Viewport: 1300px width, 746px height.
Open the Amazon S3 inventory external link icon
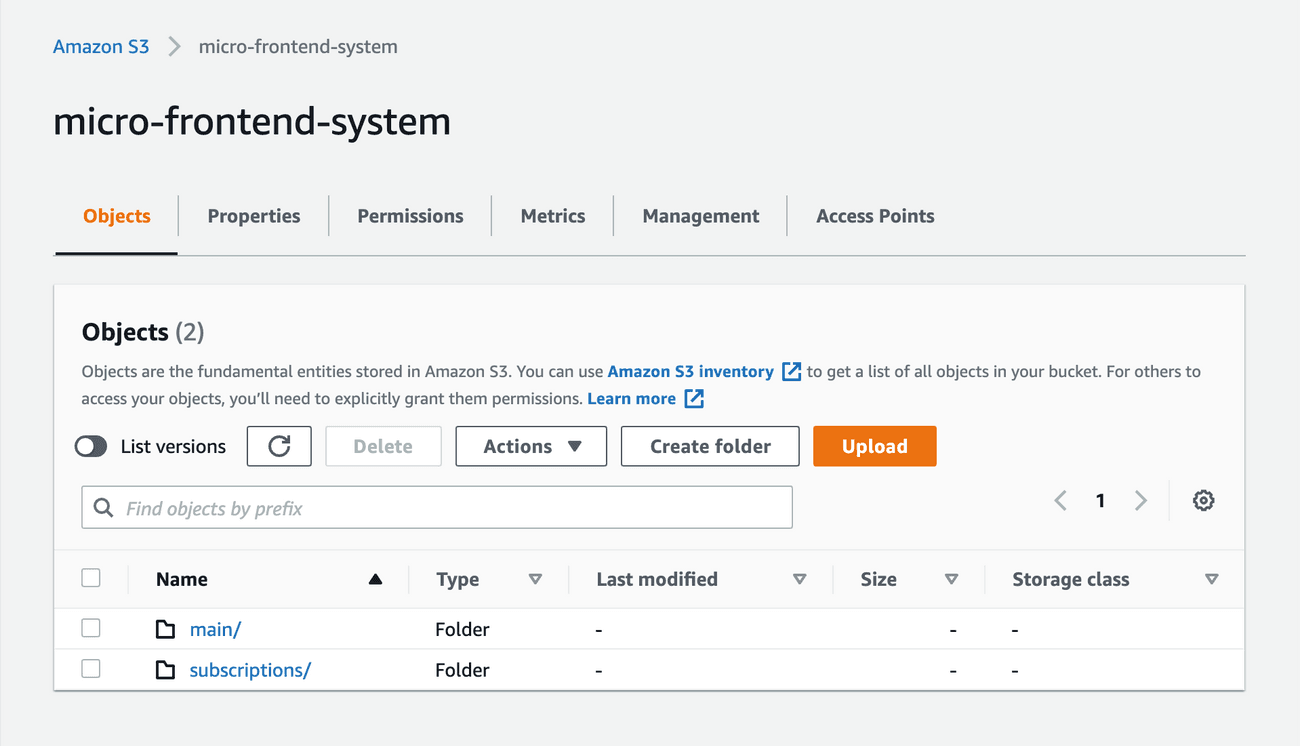(x=790, y=371)
